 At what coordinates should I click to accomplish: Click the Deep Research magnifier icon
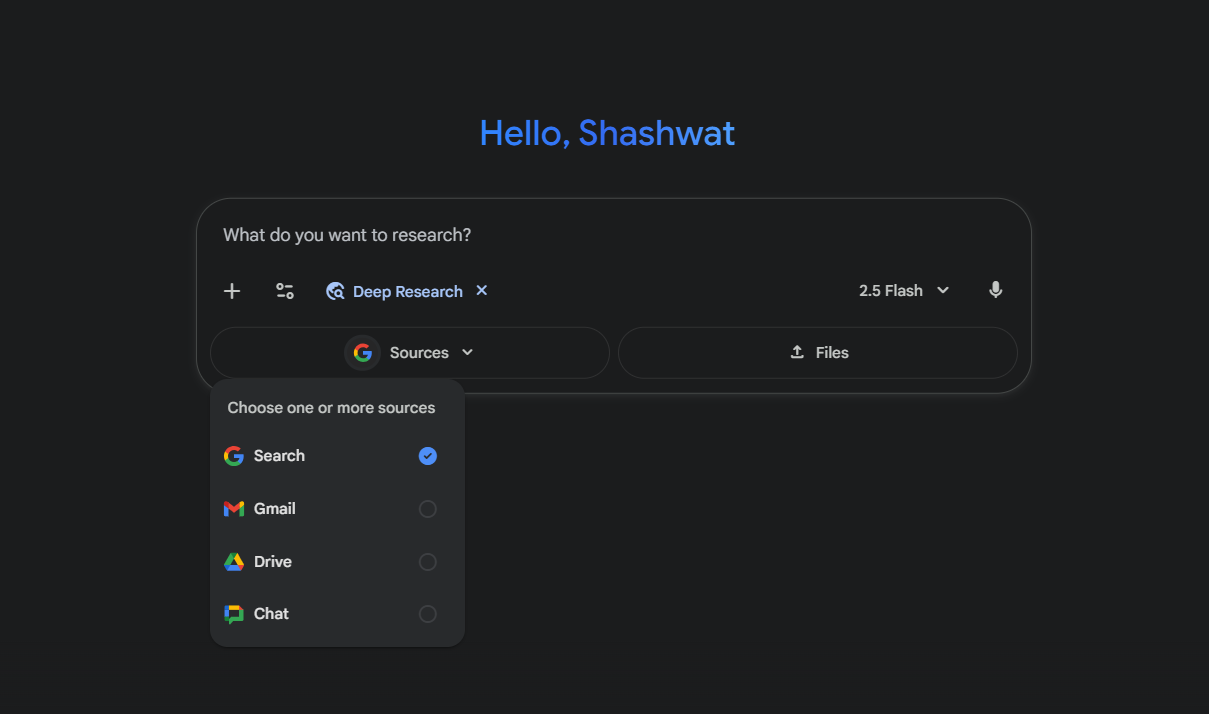point(336,292)
